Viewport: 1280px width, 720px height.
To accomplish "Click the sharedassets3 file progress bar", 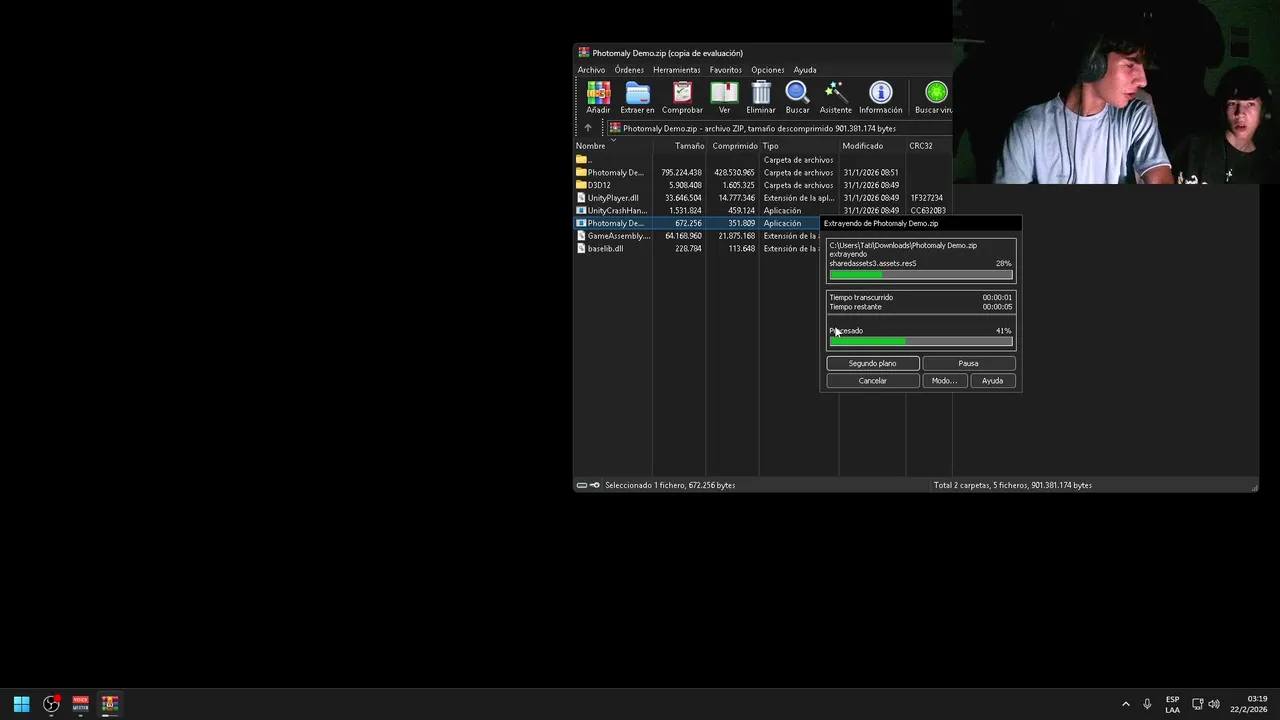I will [921, 275].
